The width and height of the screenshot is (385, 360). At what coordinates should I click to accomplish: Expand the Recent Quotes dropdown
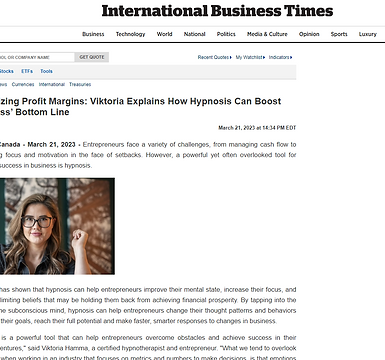(x=214, y=57)
